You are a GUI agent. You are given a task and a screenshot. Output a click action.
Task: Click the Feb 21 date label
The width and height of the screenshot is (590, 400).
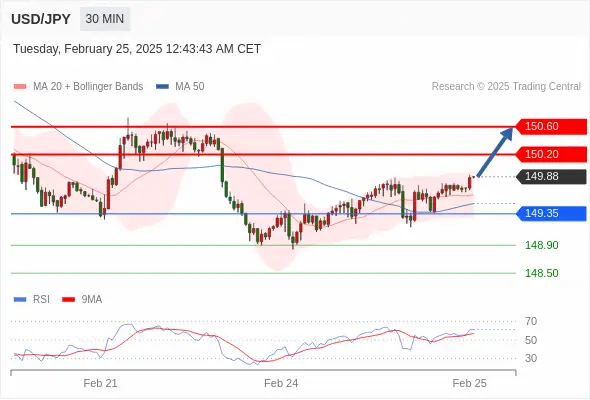100,383
